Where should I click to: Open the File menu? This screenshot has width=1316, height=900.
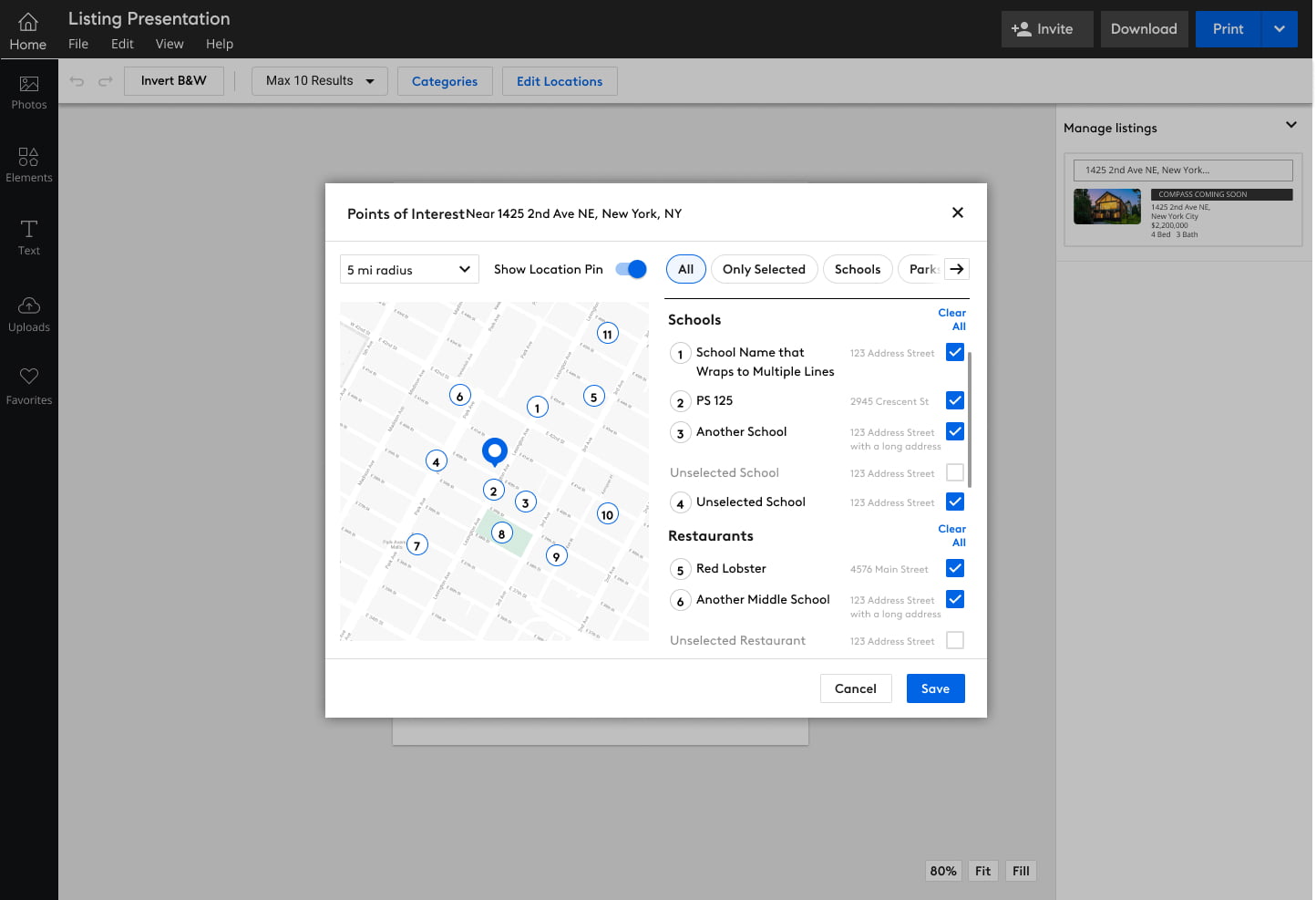click(78, 44)
